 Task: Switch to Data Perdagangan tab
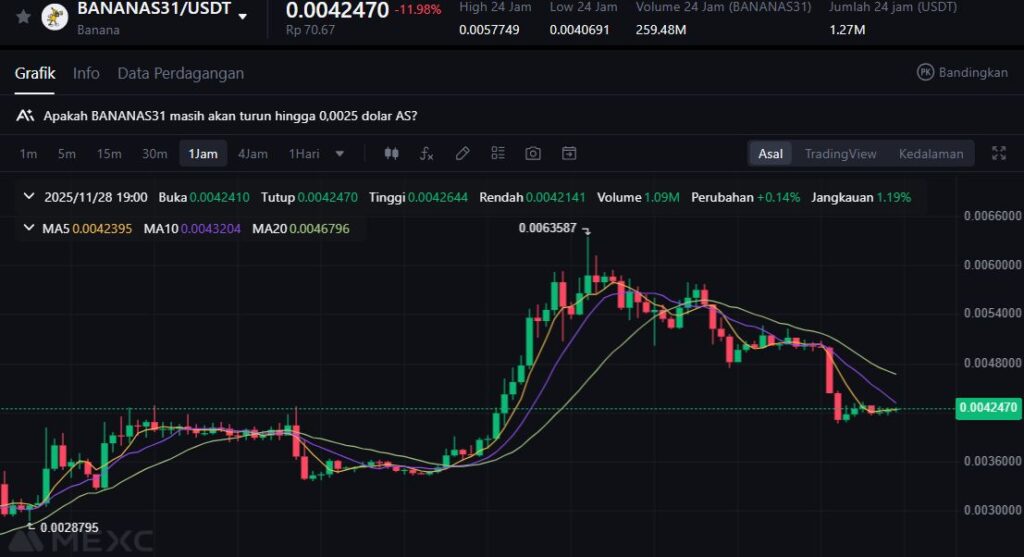180,73
